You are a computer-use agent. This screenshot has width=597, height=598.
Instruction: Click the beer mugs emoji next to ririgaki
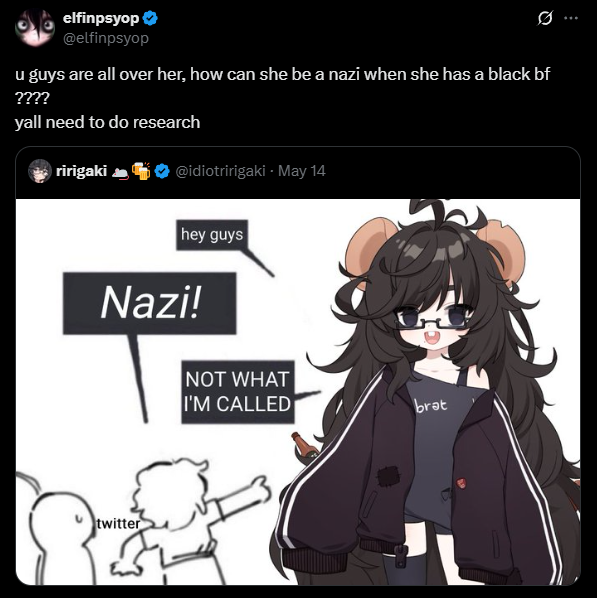141,171
